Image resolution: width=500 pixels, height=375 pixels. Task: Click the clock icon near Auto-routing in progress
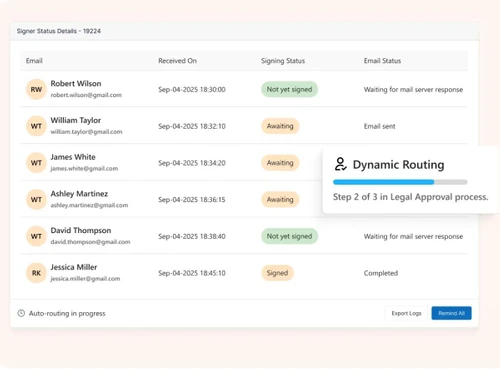pos(21,313)
